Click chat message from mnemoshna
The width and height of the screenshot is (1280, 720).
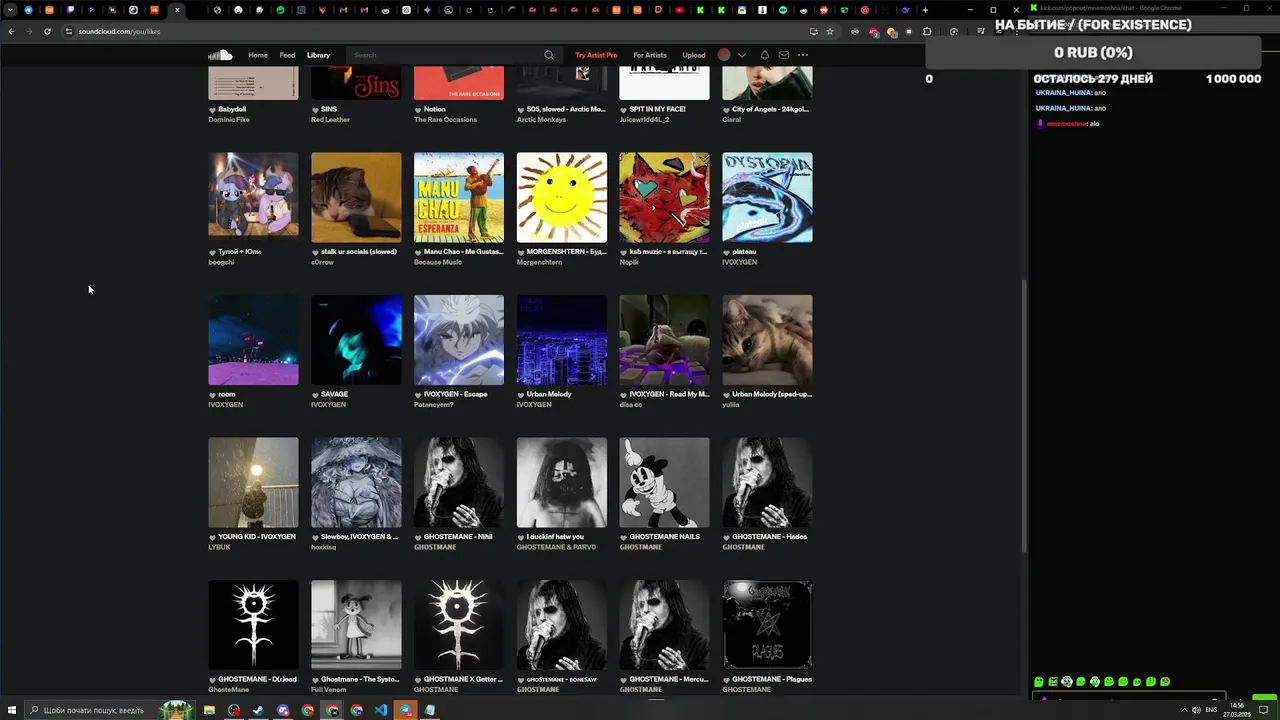point(1067,124)
